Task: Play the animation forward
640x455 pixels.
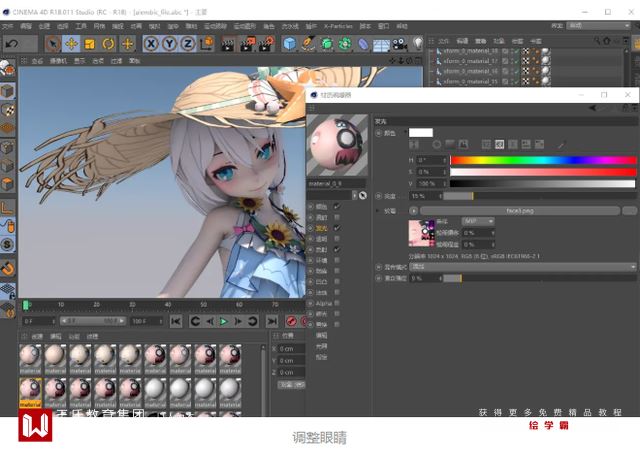Action: pyautogui.click(x=224, y=322)
